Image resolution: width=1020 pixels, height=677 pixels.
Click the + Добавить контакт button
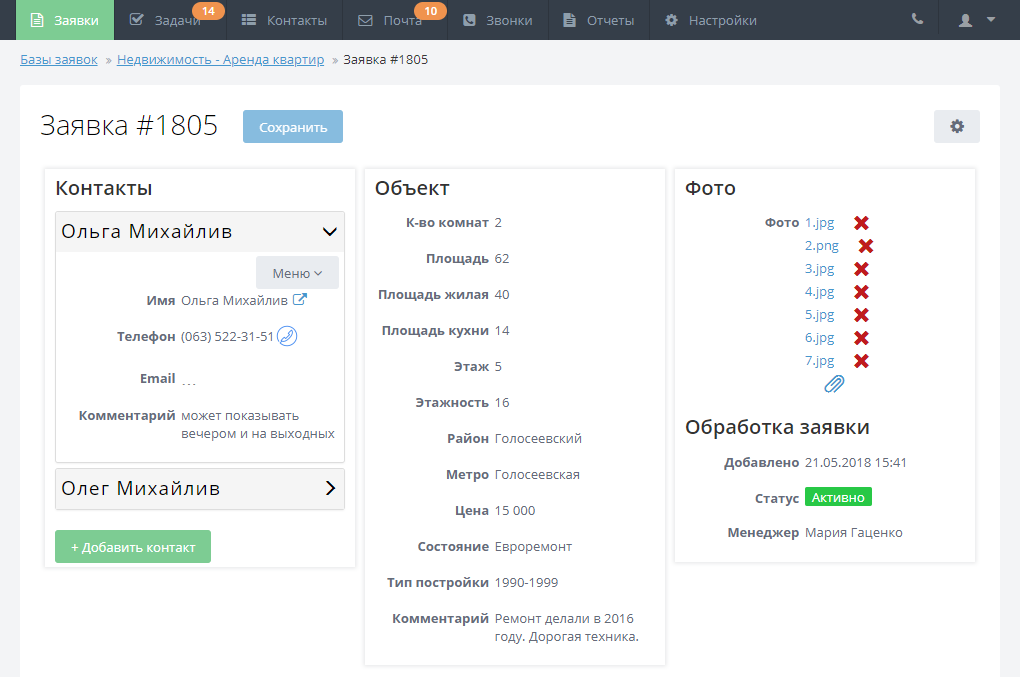pos(133,547)
